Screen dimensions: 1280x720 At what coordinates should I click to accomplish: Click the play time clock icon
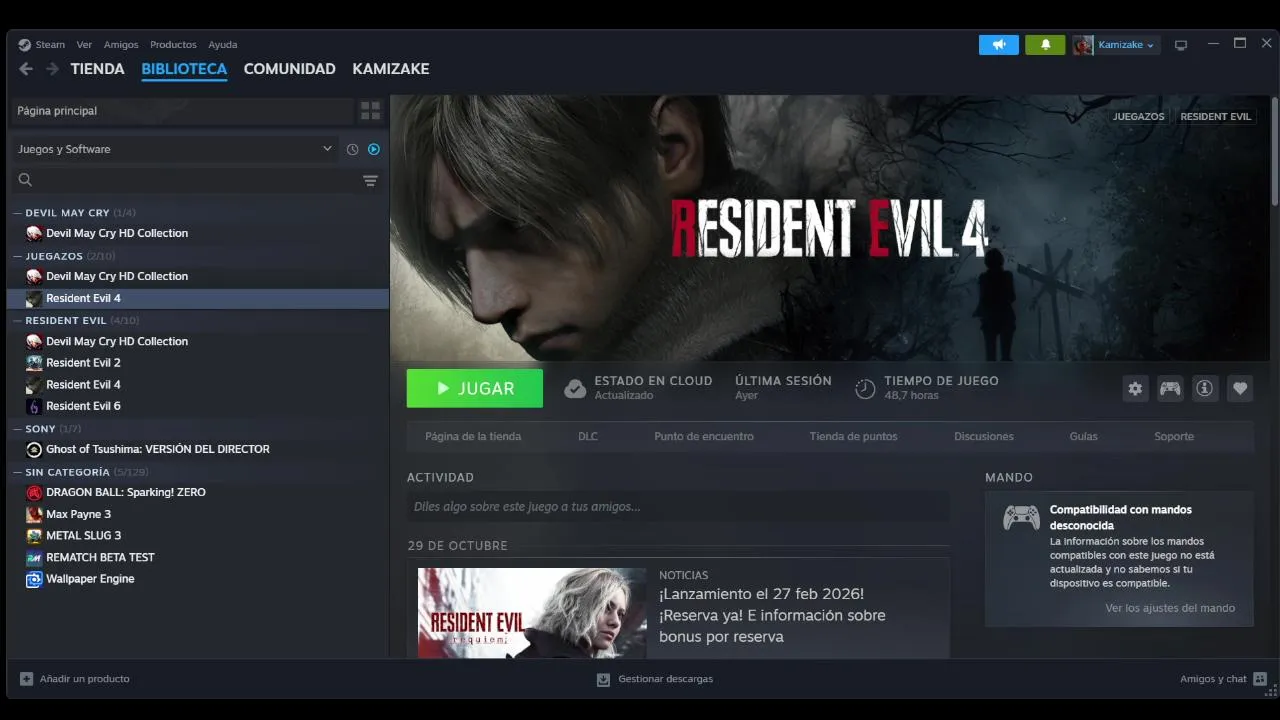tap(866, 388)
